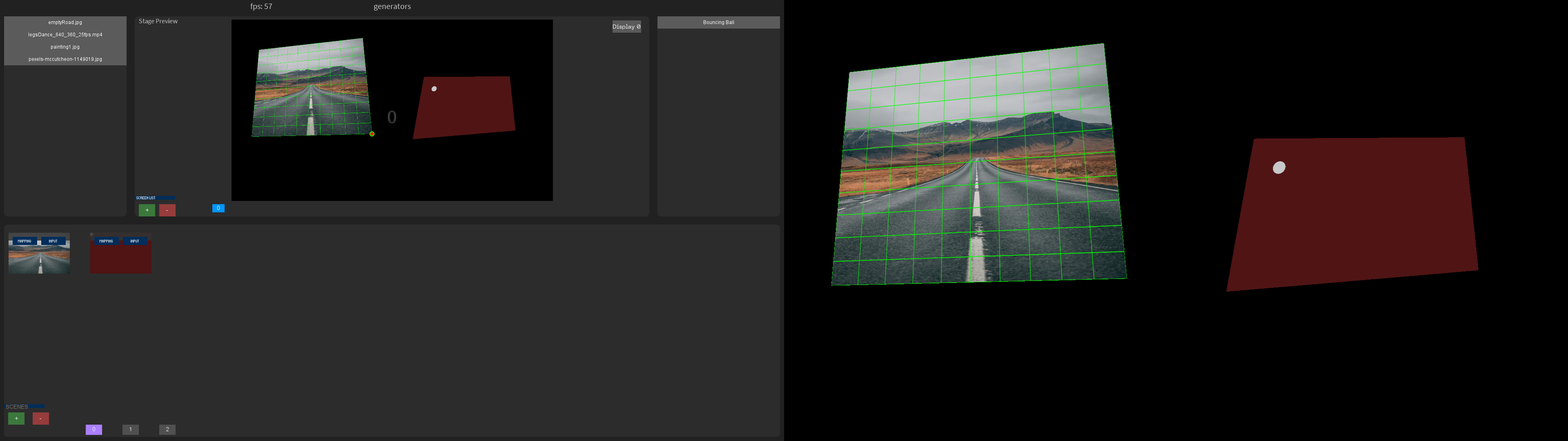Open the Display 0 selector
The image size is (1568, 441).
click(x=626, y=26)
